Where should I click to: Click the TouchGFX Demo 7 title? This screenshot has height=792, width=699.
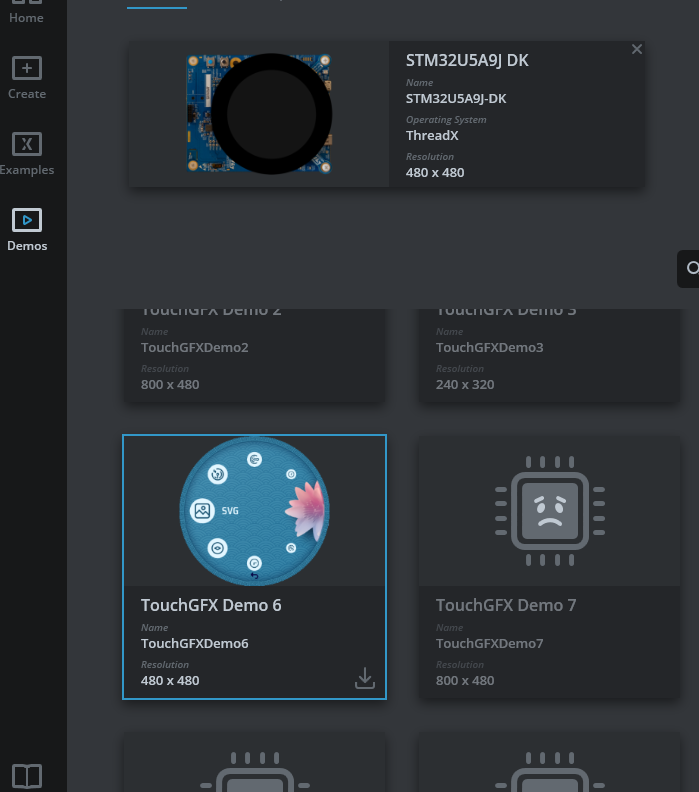tap(506, 605)
